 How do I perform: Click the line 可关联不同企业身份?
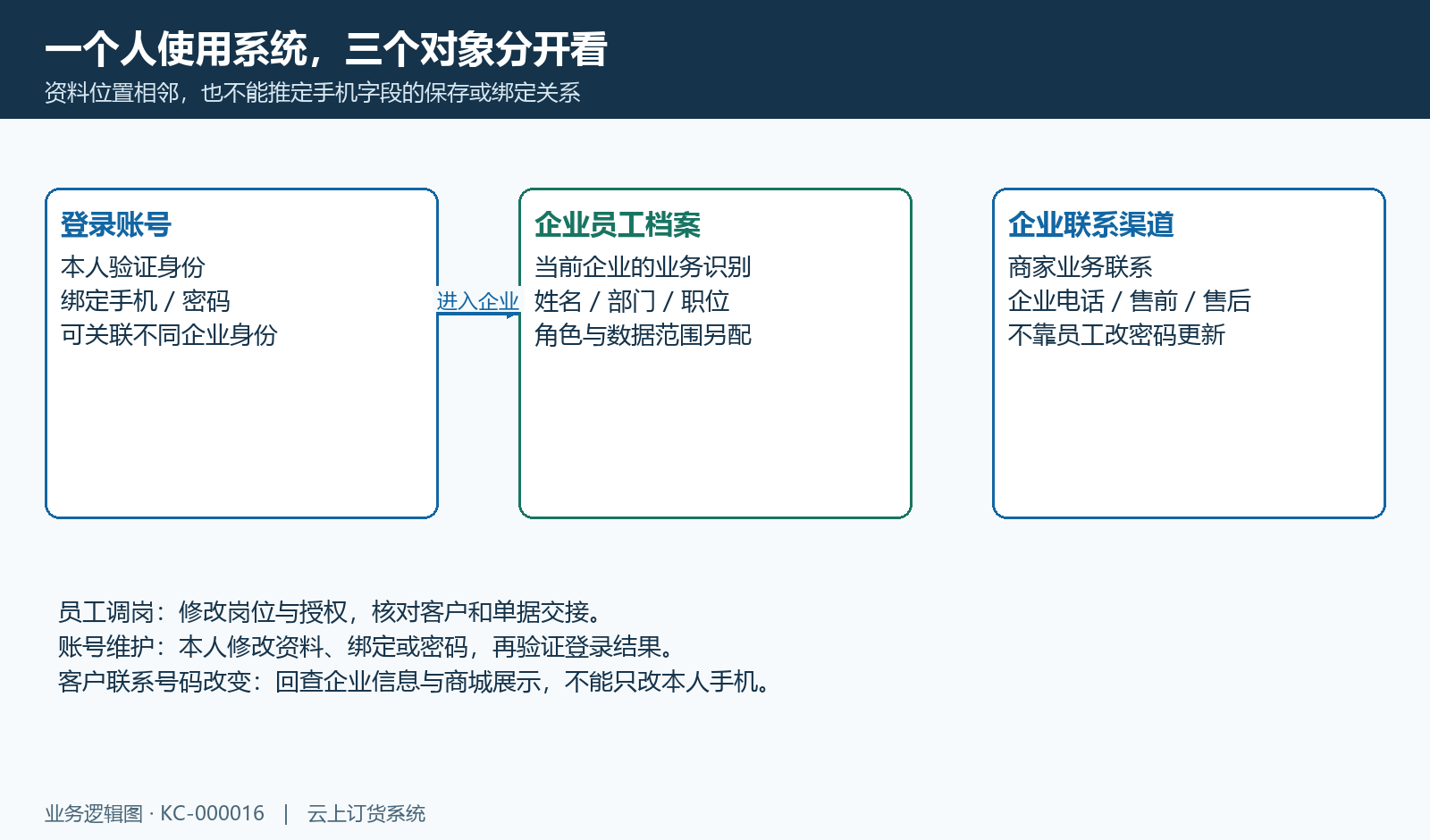169,335
